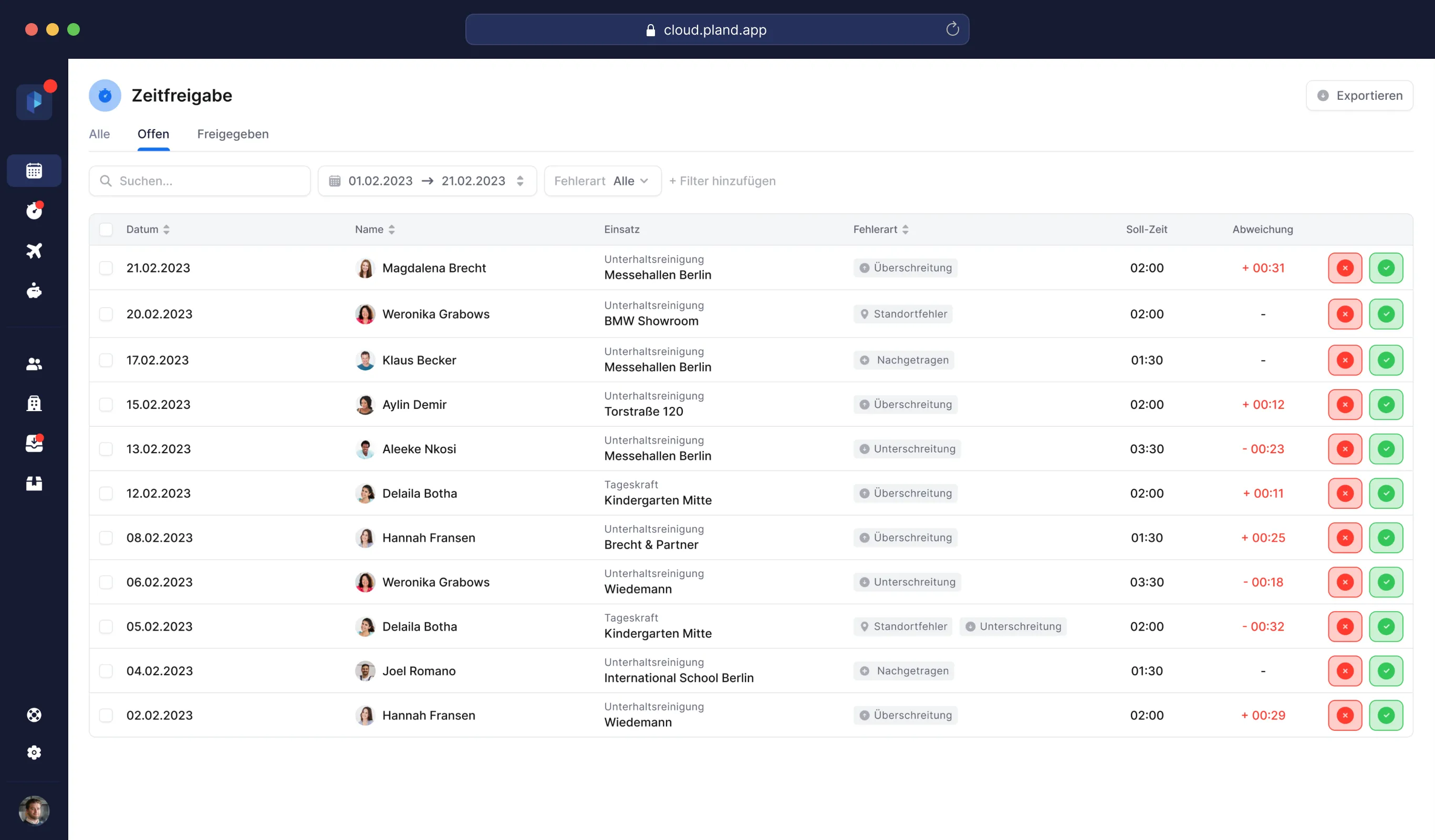Click the browser address bar cloud.pland.app
The width and height of the screenshot is (1435, 840).
(717, 29)
